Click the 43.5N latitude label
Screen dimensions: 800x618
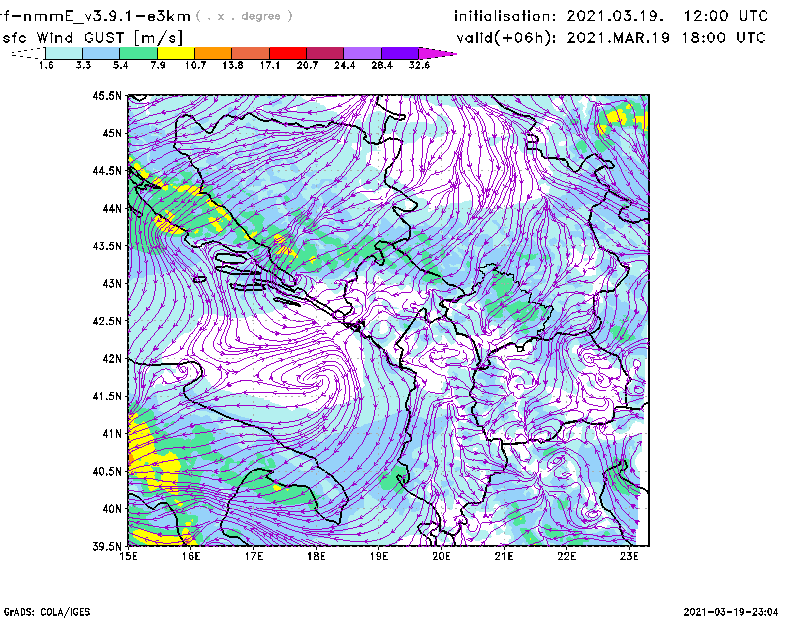[107, 246]
